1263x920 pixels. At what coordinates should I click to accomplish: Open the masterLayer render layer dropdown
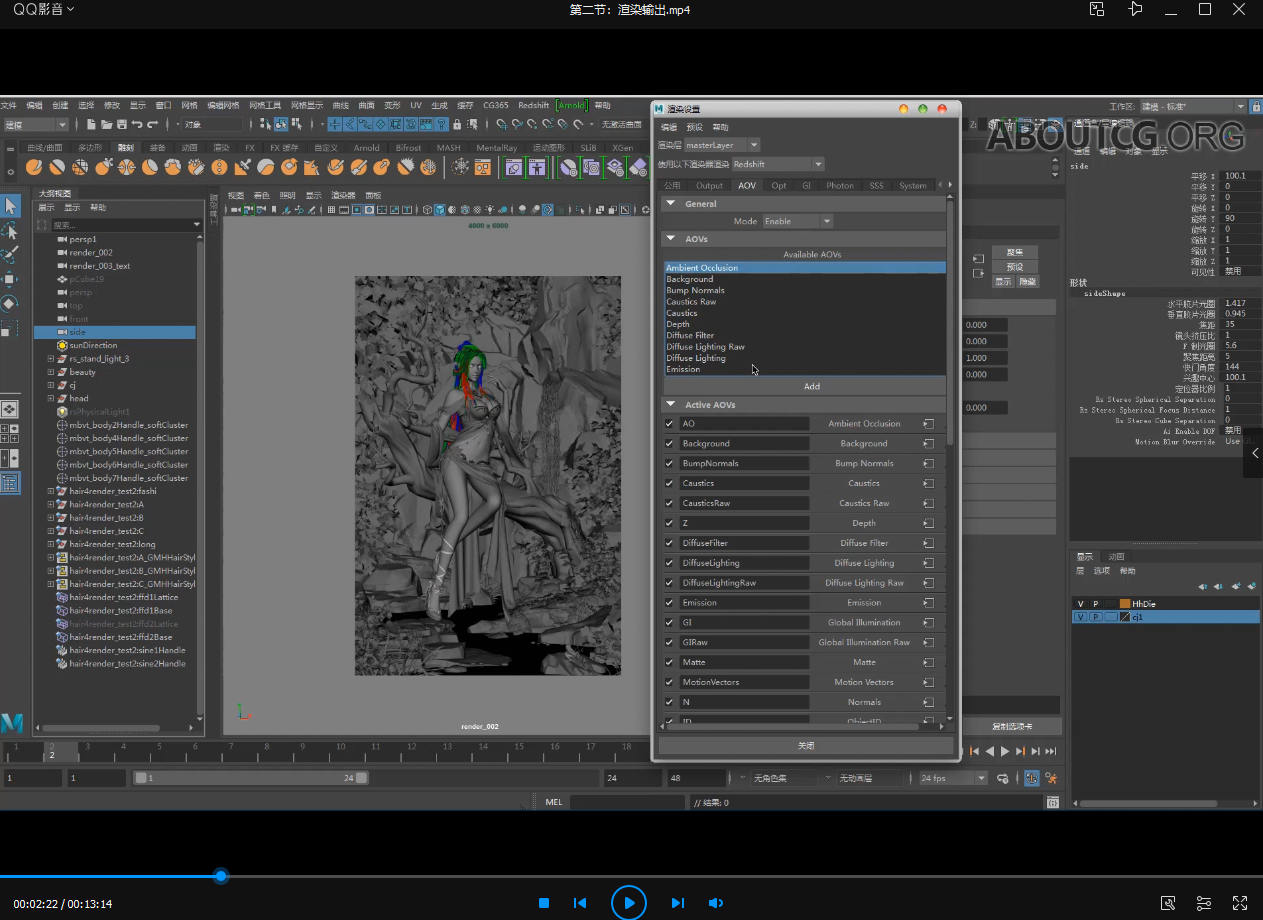tap(722, 145)
